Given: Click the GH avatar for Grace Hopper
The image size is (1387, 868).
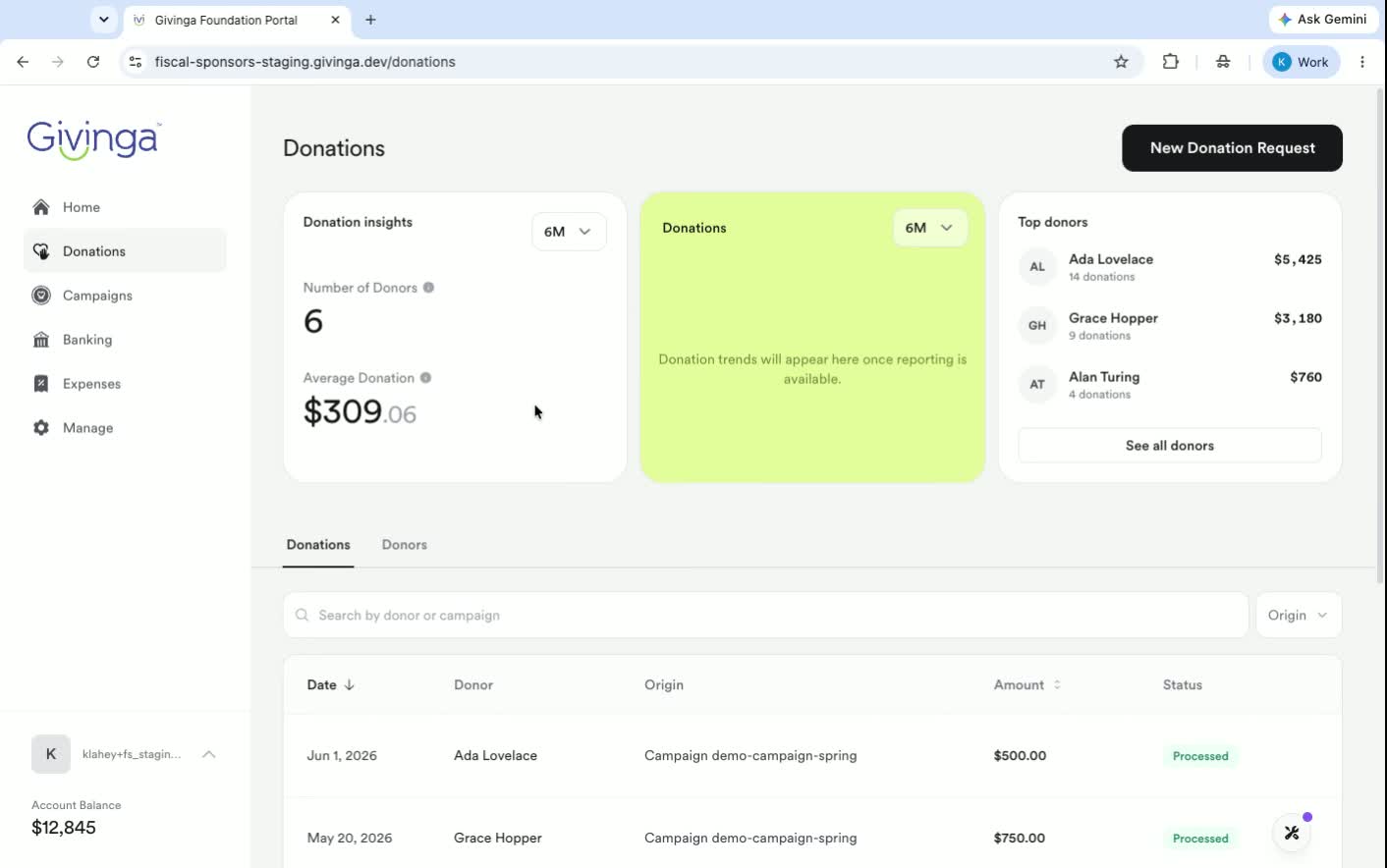Looking at the screenshot, I should 1037,326.
